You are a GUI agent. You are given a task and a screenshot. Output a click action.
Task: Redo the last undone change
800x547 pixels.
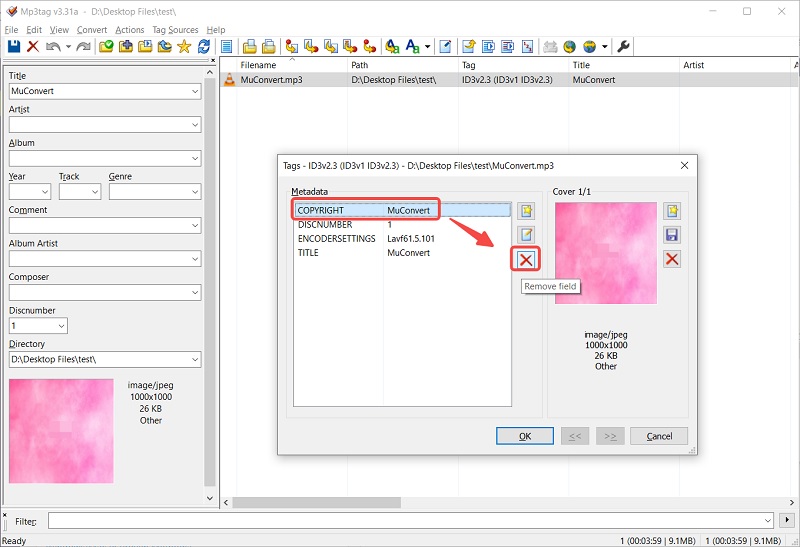[84, 46]
